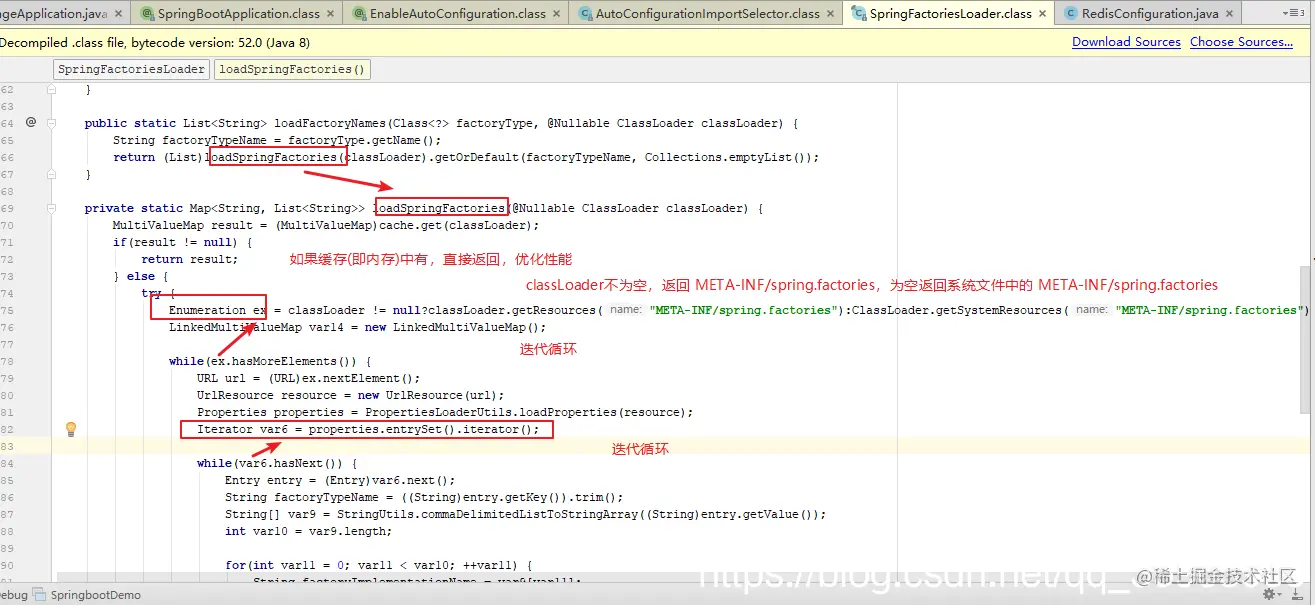
Task: Click the SpringFactoriesLoader.class tab file icon
Action: point(858,14)
